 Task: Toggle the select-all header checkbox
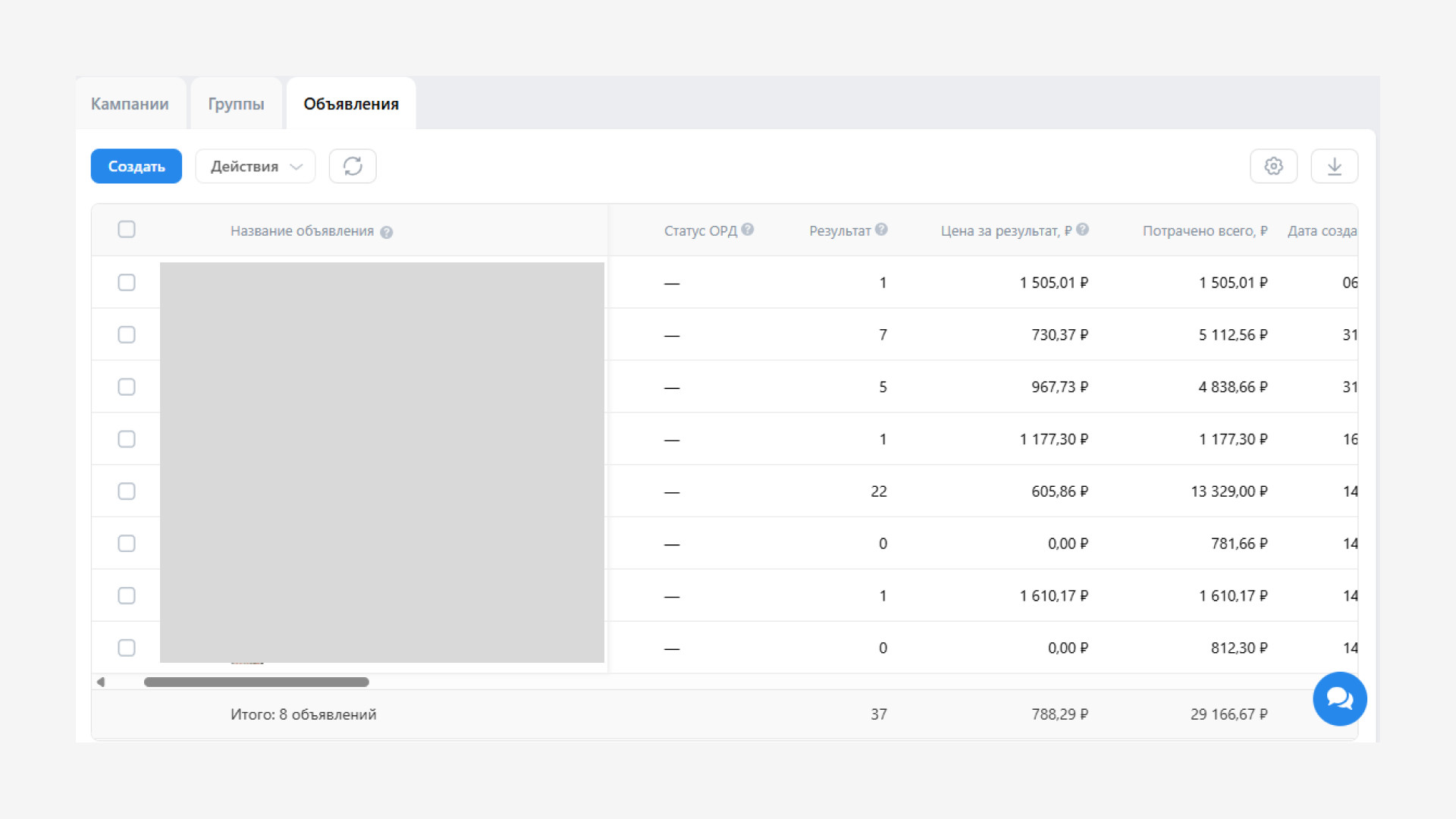click(x=127, y=229)
